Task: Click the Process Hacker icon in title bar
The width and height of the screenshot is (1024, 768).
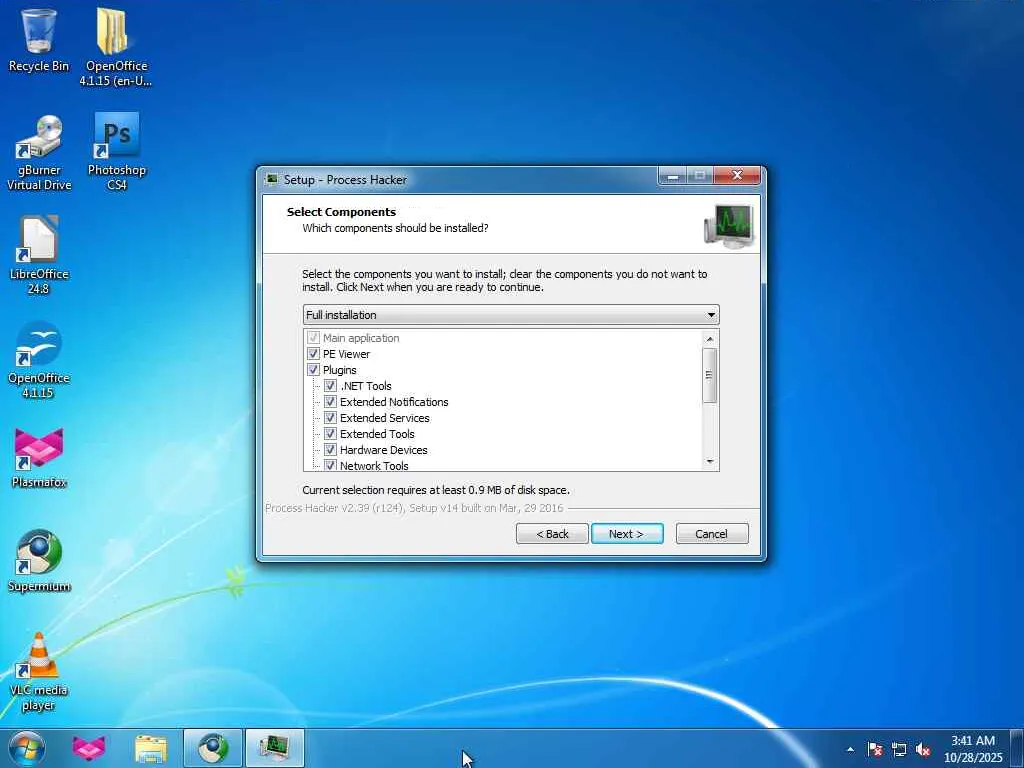Action: 272,179
